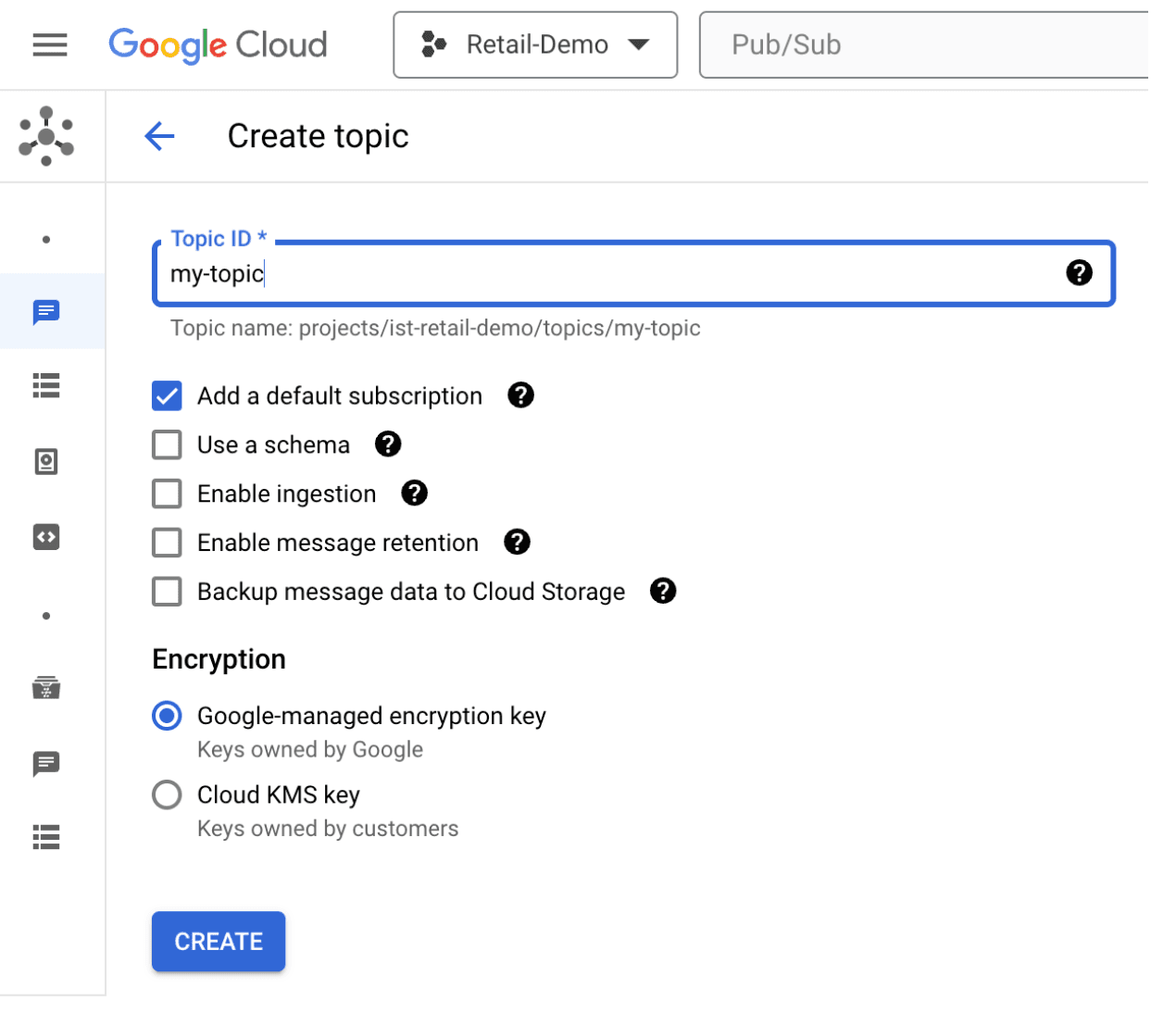Open the navigation menu hamburger icon
The height and width of the screenshot is (1013, 1176).
pos(49,44)
